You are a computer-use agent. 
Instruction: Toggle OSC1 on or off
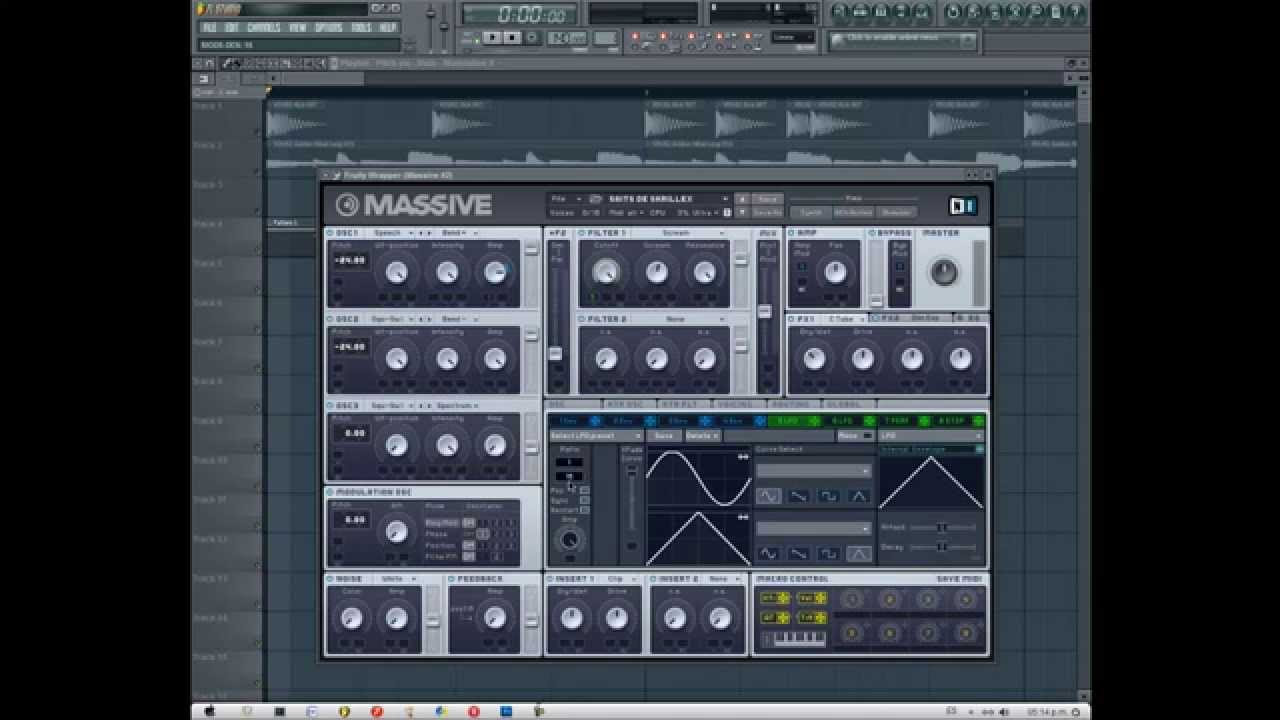click(x=331, y=233)
